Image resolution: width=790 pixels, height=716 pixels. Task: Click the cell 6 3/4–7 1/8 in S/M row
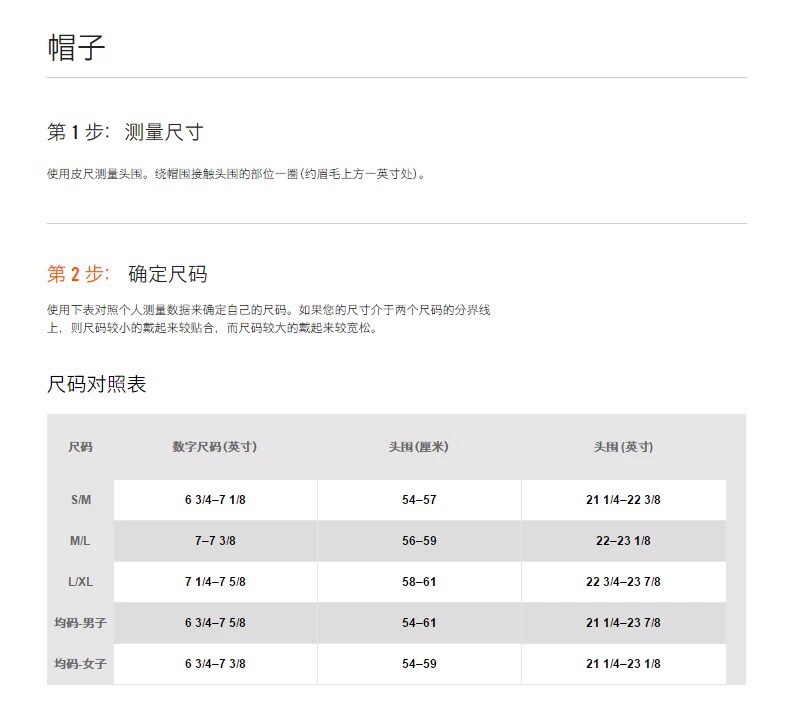(x=215, y=500)
